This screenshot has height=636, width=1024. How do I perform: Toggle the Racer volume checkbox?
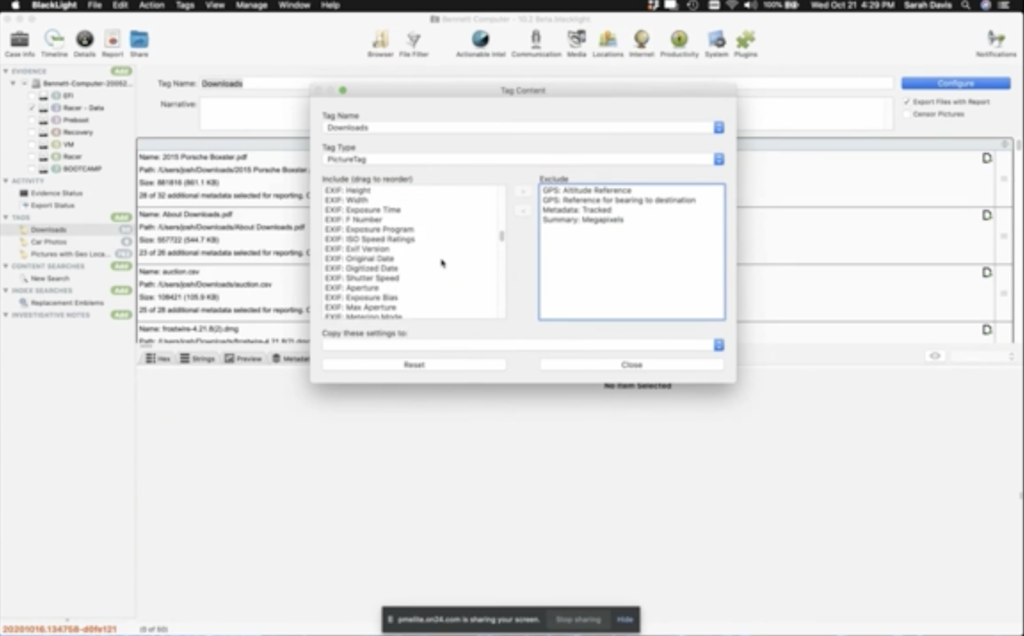[31, 157]
